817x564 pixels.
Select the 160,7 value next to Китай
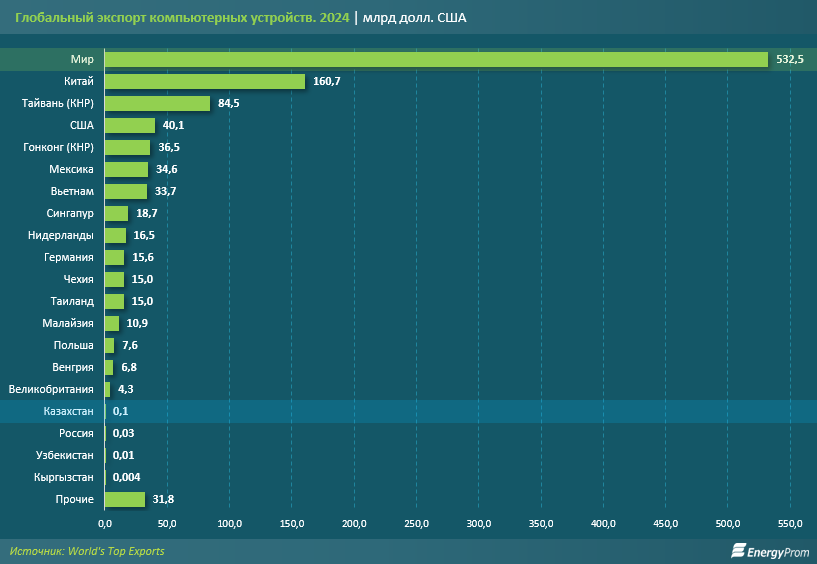coord(327,81)
